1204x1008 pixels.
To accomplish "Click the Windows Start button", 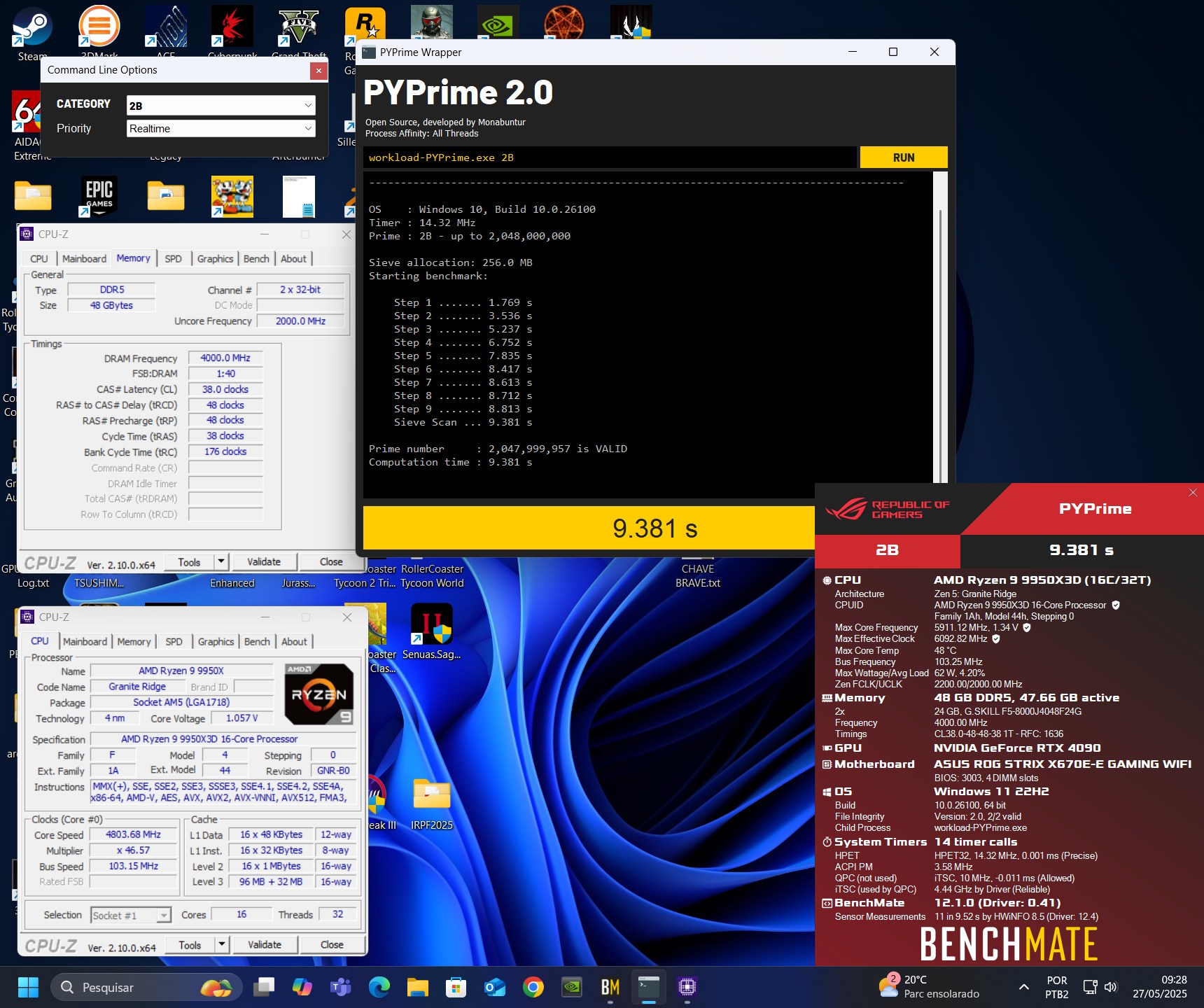I will pos(28,987).
